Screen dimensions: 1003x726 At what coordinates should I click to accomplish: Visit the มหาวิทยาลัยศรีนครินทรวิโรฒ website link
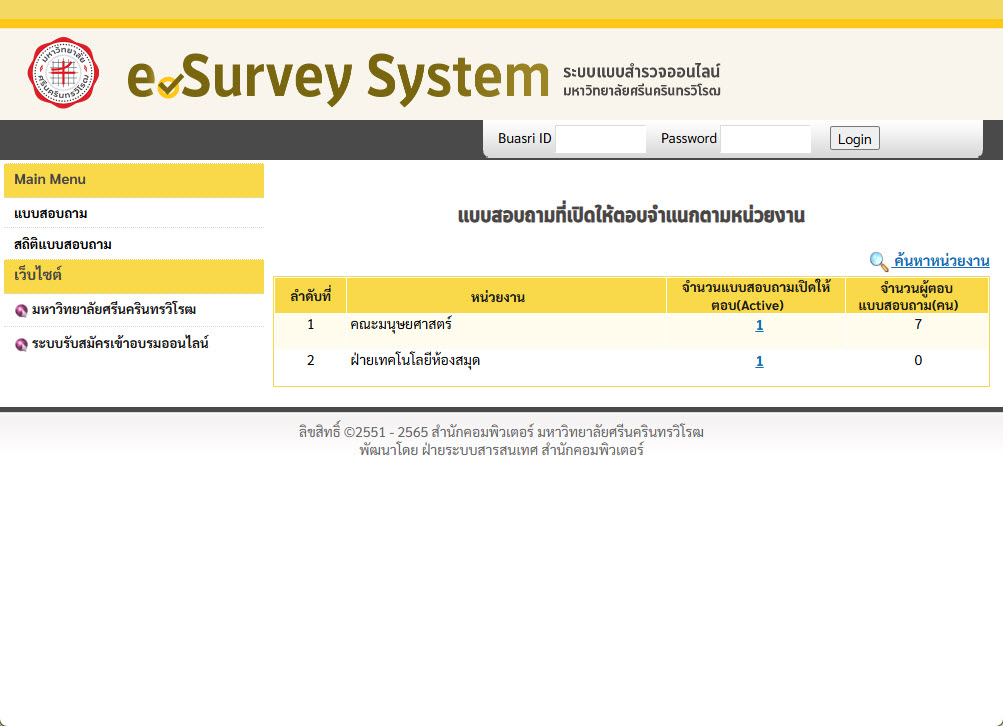[114, 309]
